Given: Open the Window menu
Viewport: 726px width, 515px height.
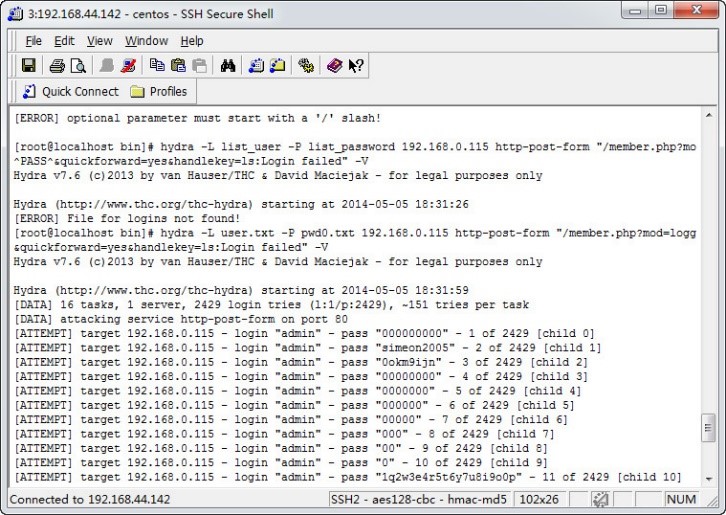Looking at the screenshot, I should click(x=146, y=41).
